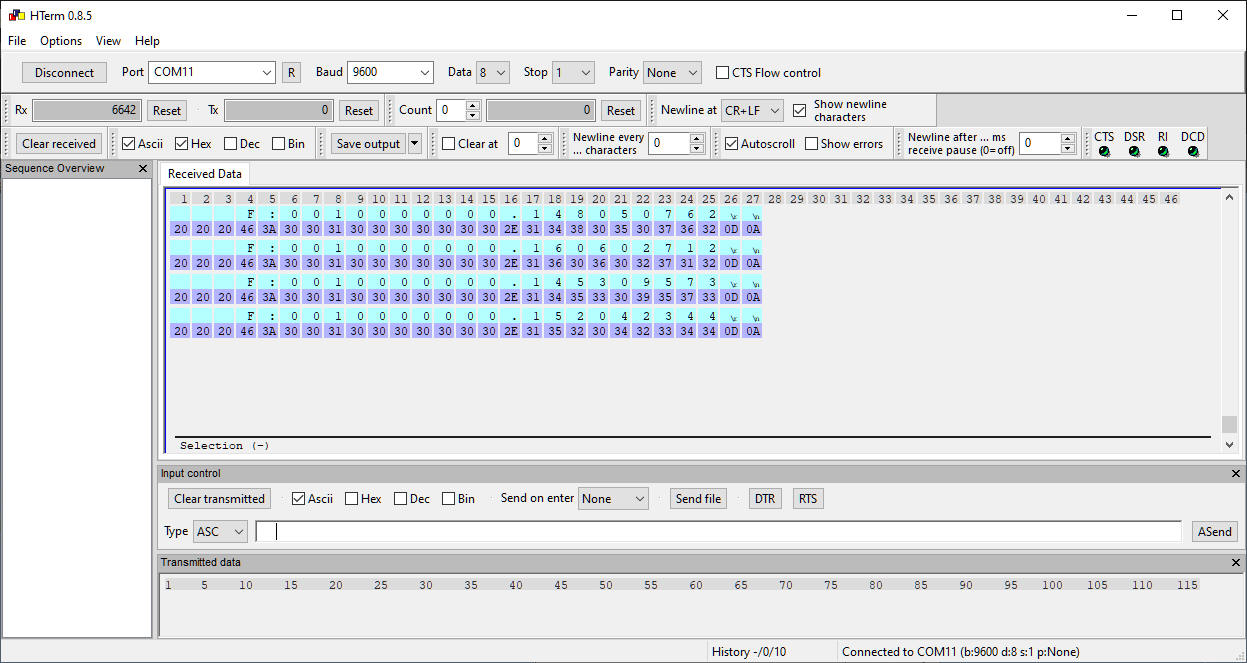
Task: Click the Received Data vertical scrollbar thumb
Action: coord(1230,424)
